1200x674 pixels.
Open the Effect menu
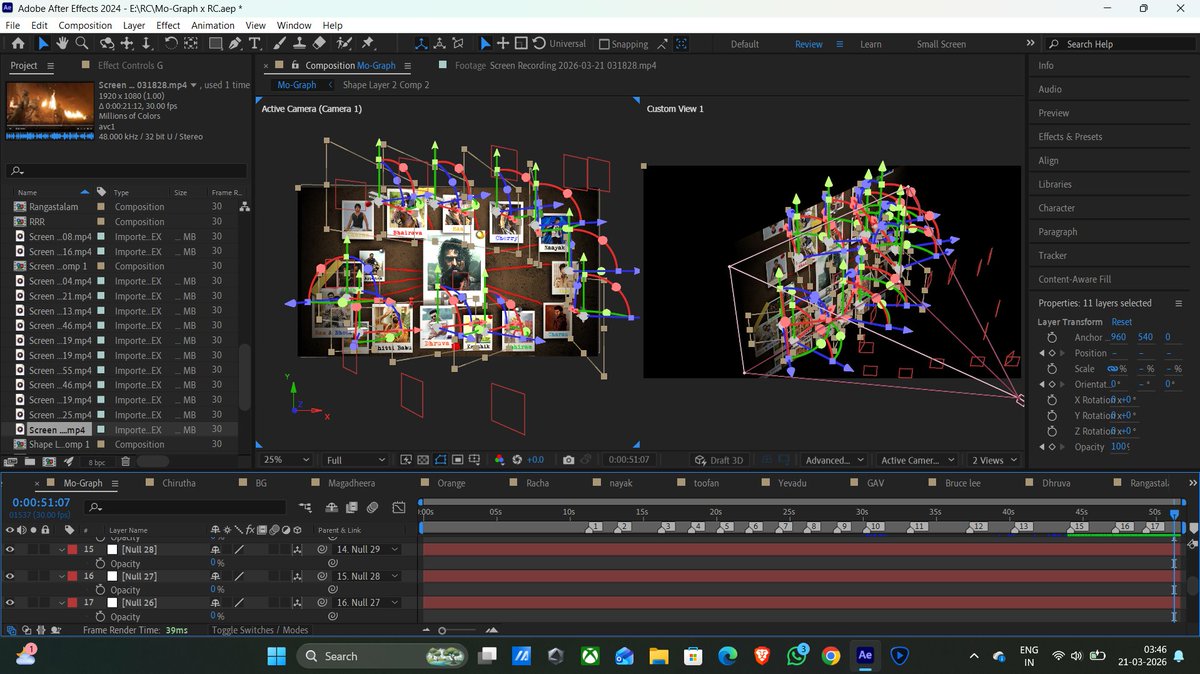168,25
